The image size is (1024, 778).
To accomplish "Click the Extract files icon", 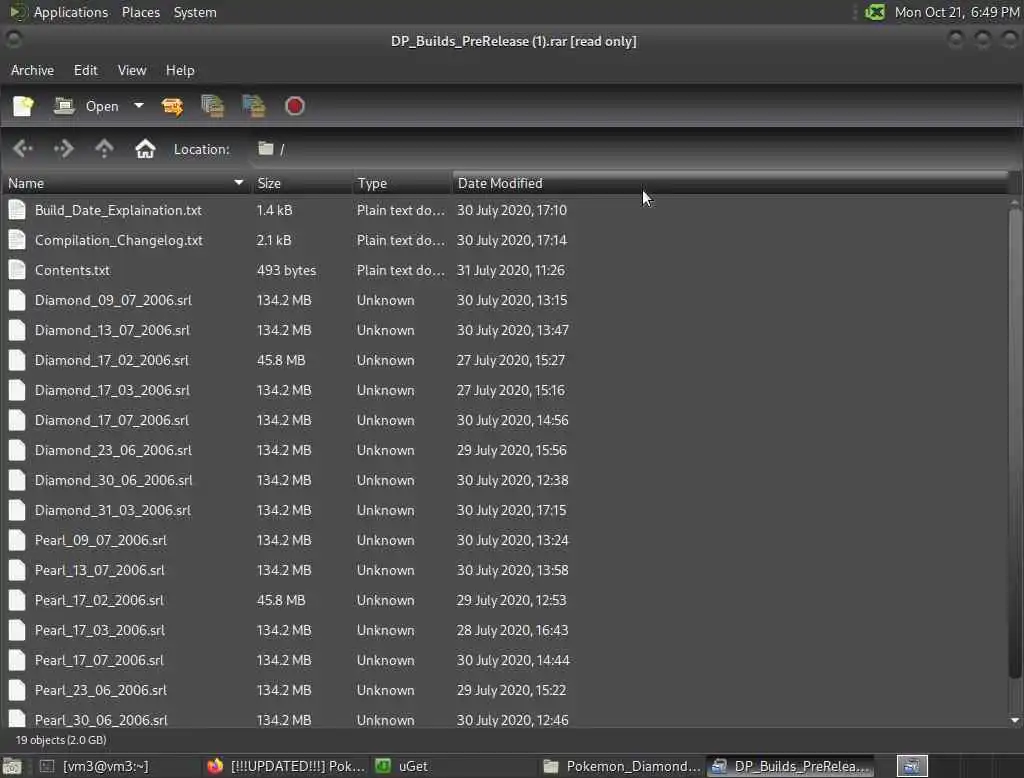I will coord(172,106).
